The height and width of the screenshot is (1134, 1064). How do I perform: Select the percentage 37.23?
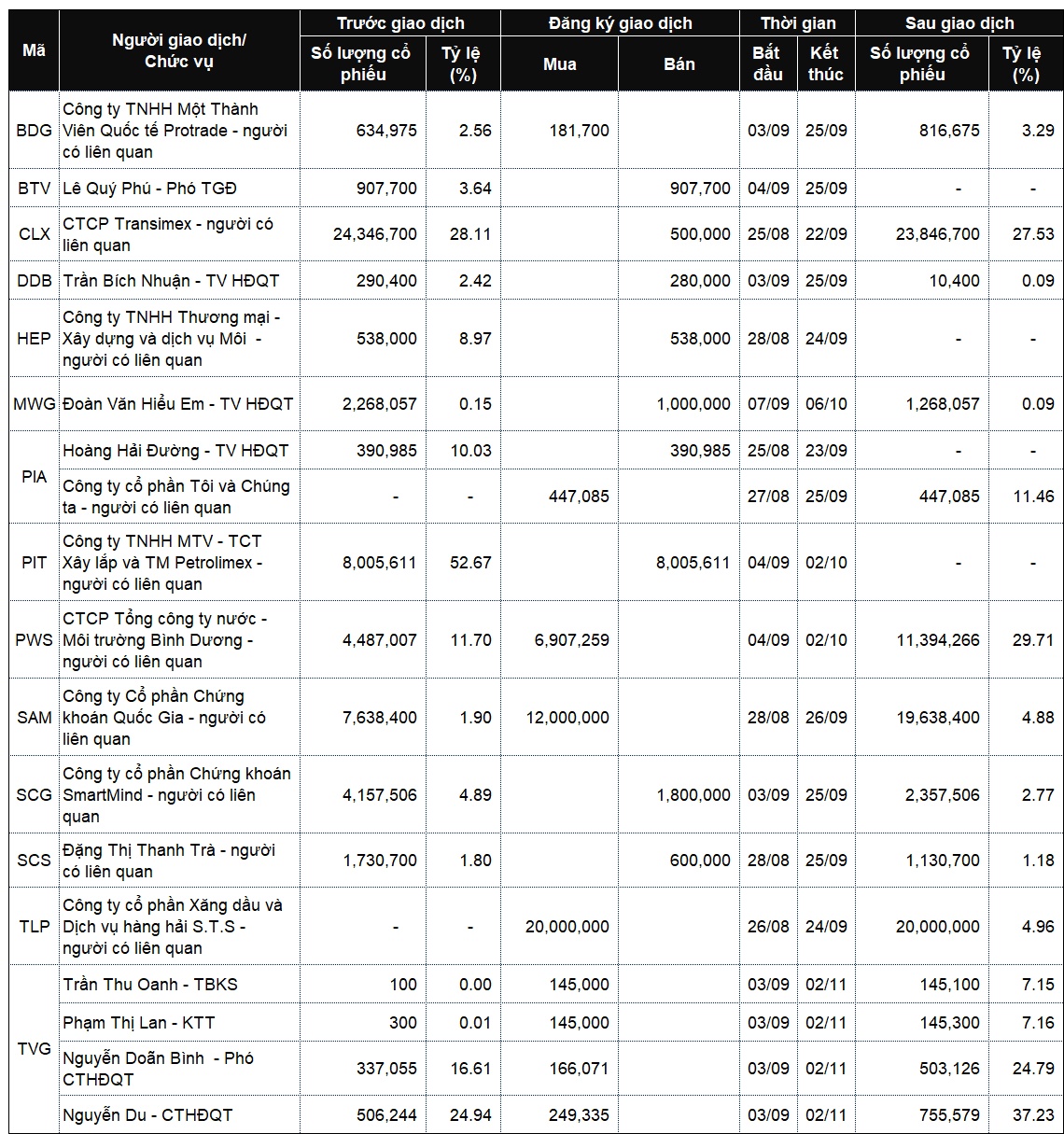tap(1033, 1115)
